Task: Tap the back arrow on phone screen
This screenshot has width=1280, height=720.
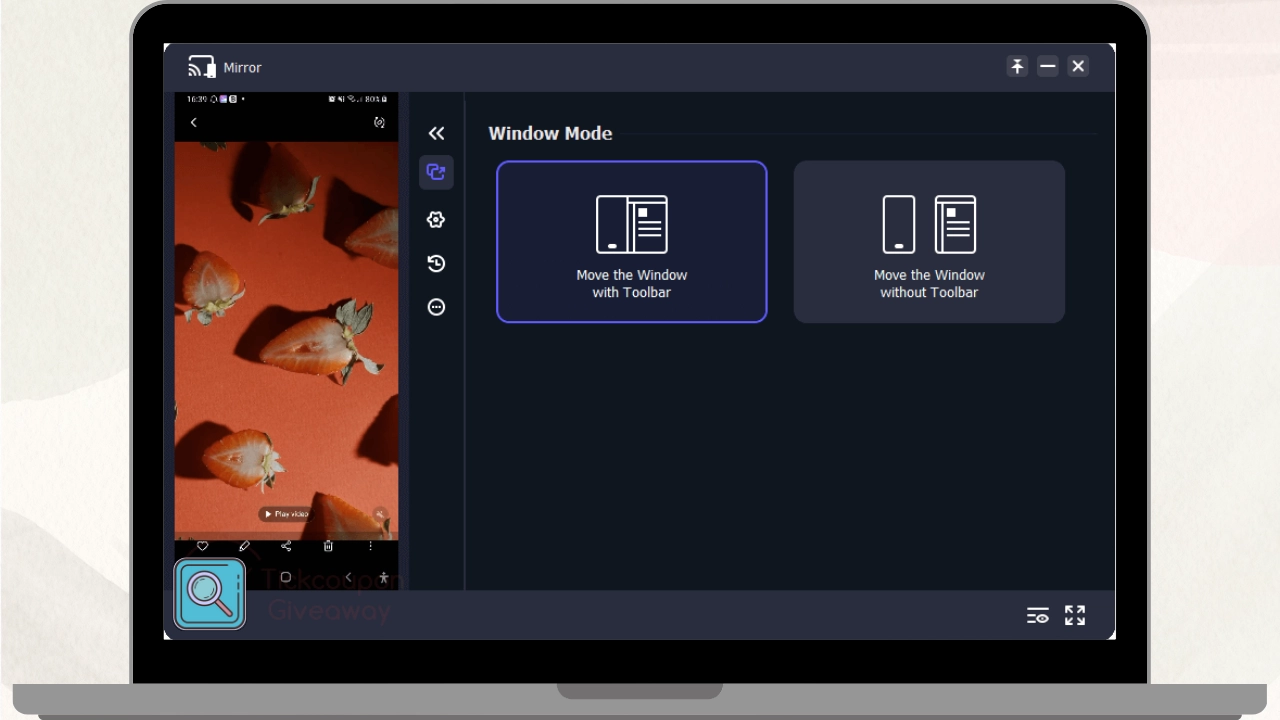Action: click(x=194, y=122)
